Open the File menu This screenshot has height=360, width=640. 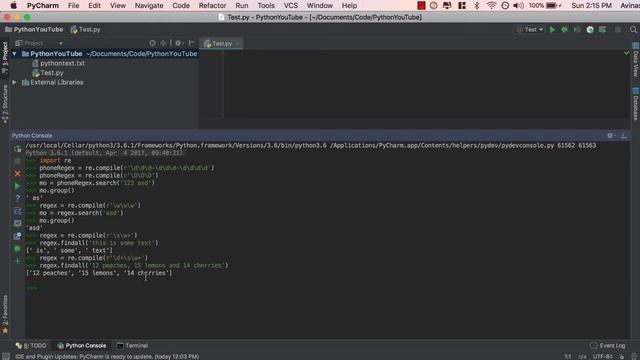coord(73,6)
